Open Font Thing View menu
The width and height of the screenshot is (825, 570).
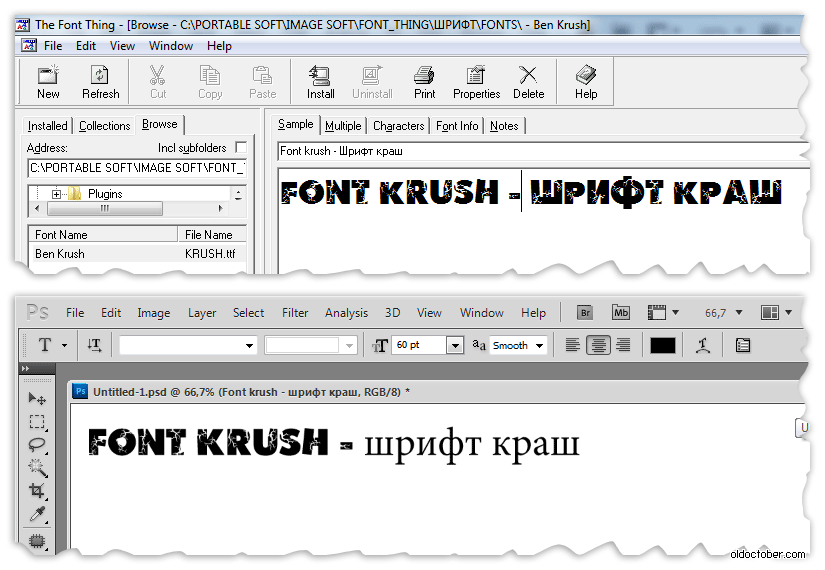[x=122, y=46]
